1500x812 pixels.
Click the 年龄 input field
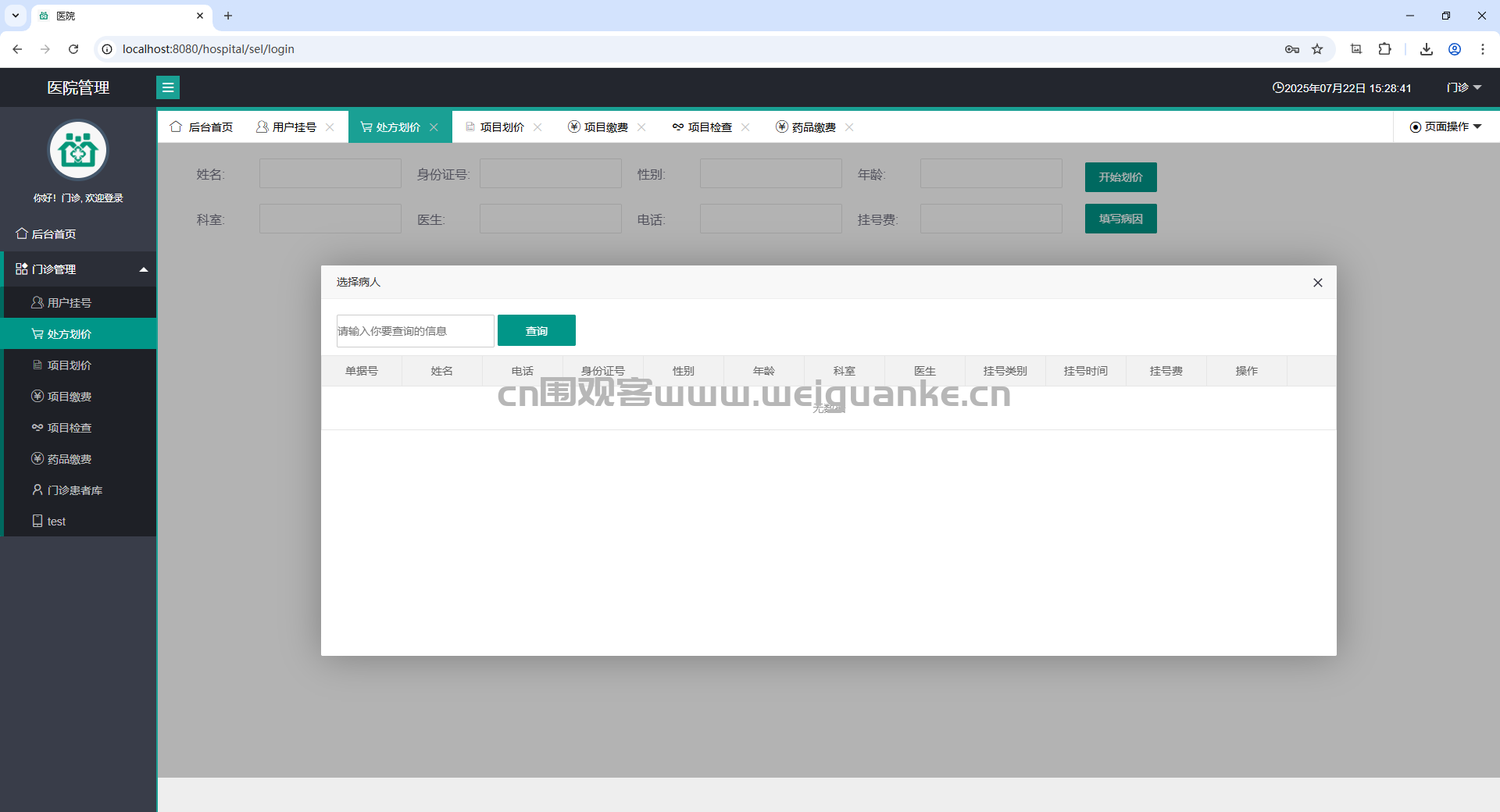[x=991, y=173]
